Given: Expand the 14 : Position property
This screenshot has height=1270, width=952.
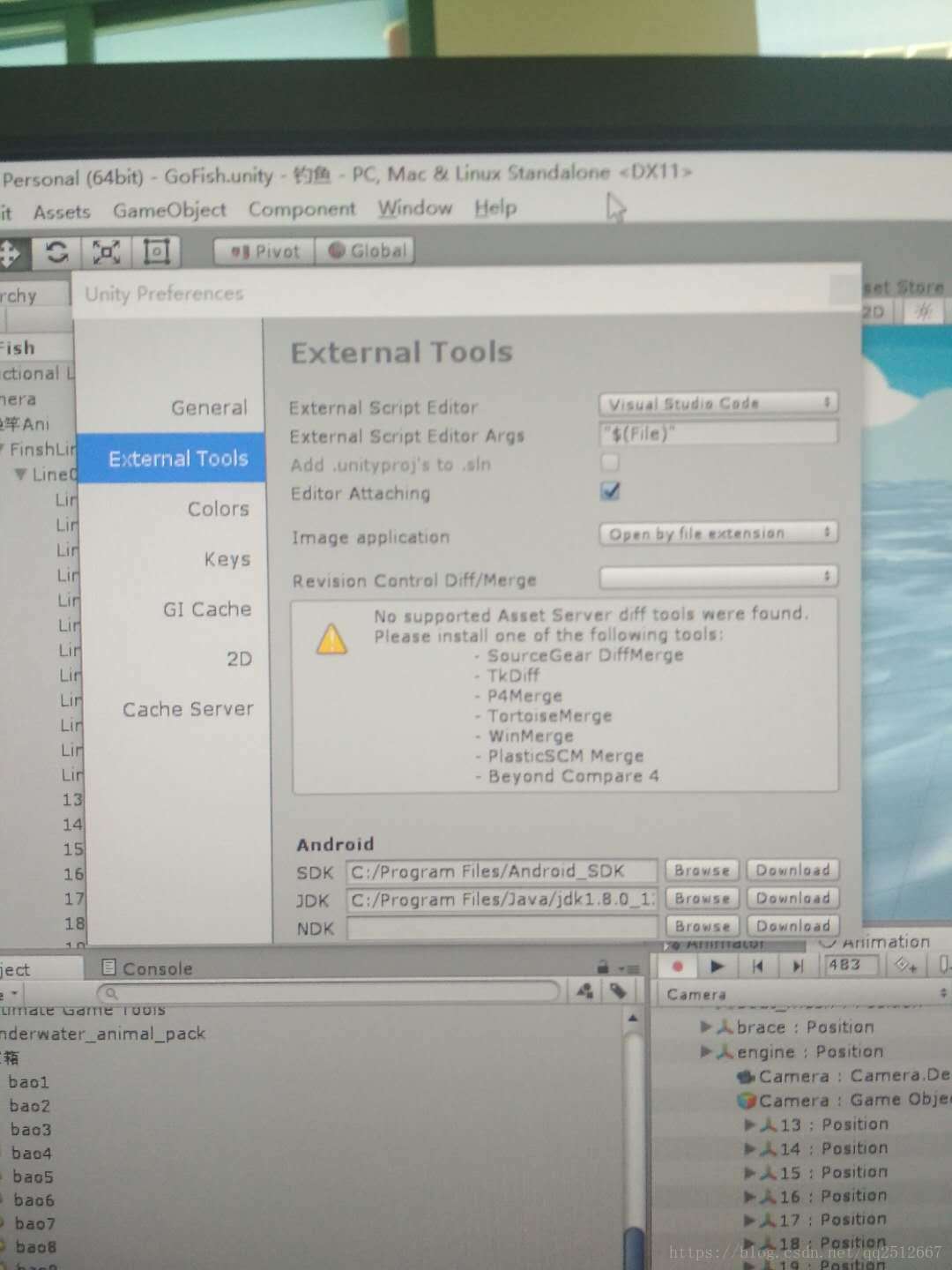Looking at the screenshot, I should [750, 1148].
